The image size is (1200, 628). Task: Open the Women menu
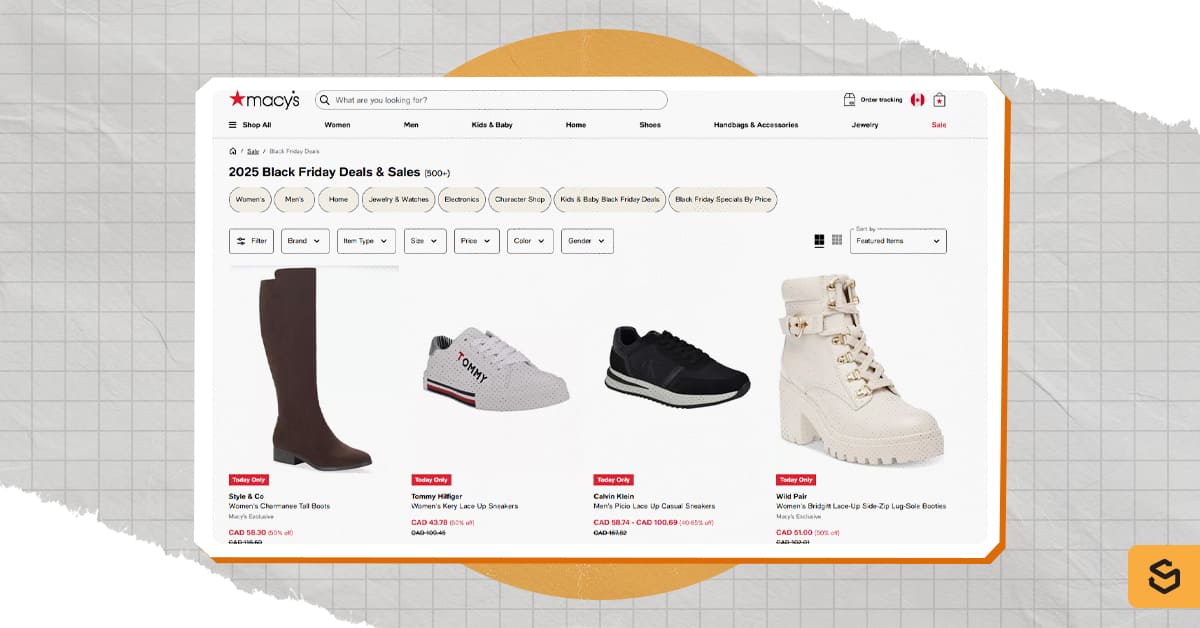click(337, 125)
